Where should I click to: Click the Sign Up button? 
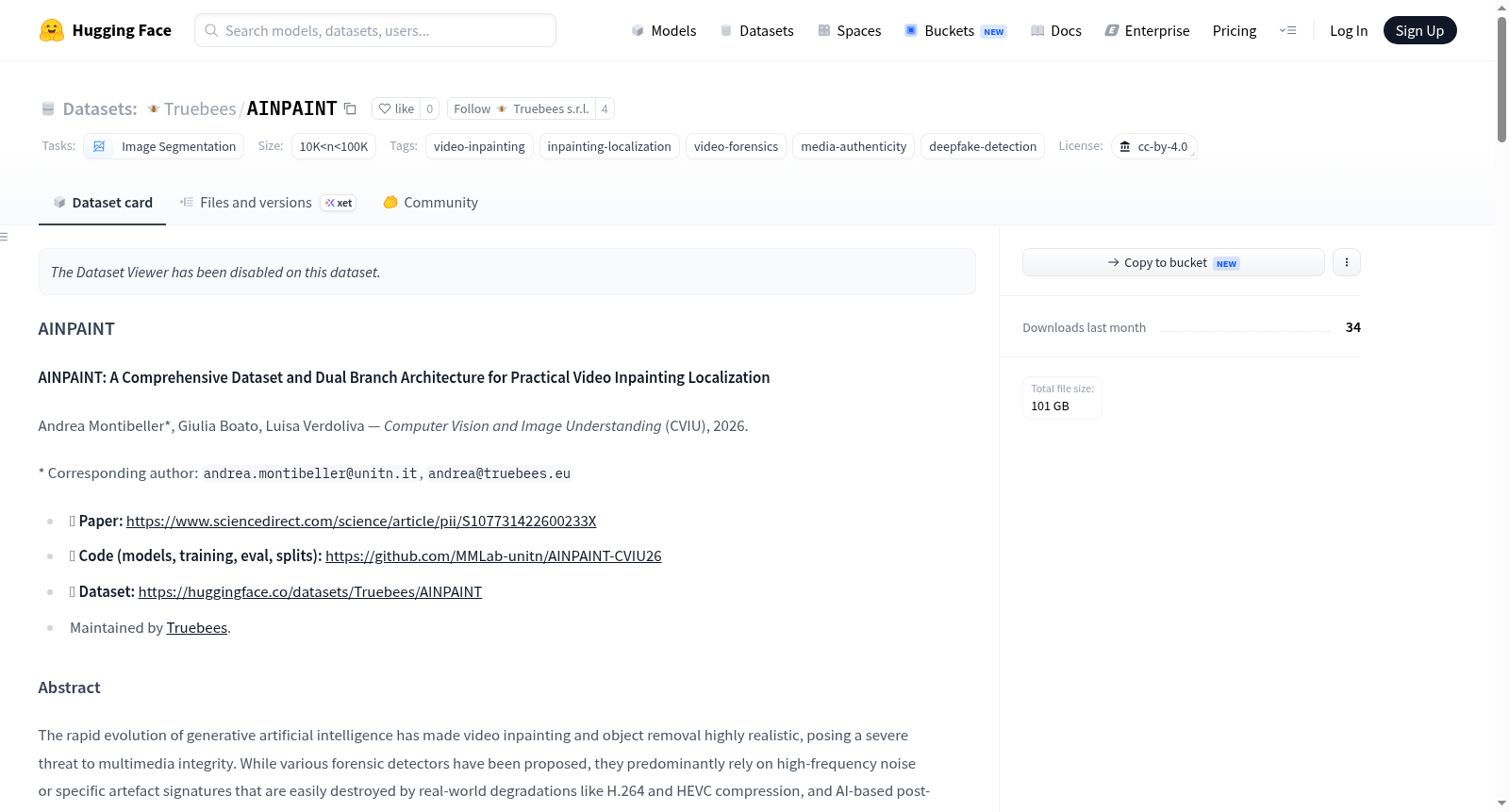(x=1419, y=30)
